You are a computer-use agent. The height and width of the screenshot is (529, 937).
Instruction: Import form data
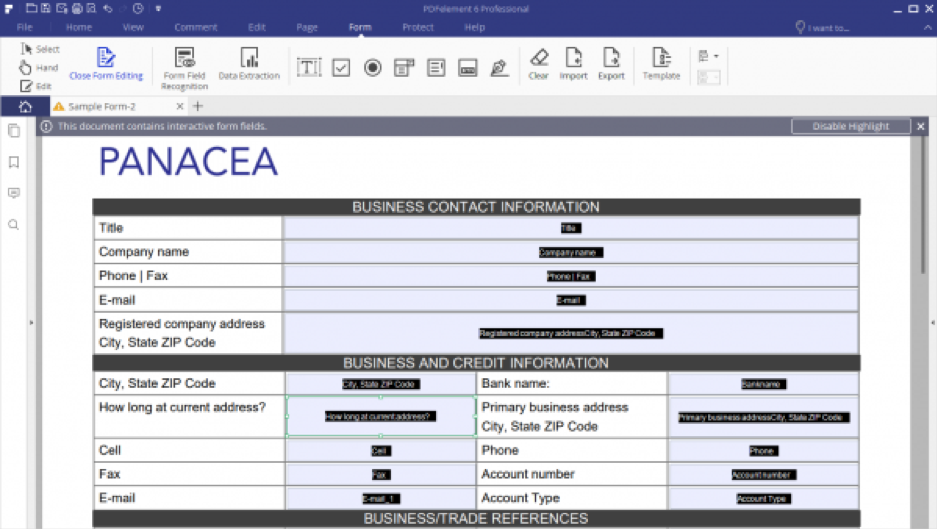[x=574, y=63]
